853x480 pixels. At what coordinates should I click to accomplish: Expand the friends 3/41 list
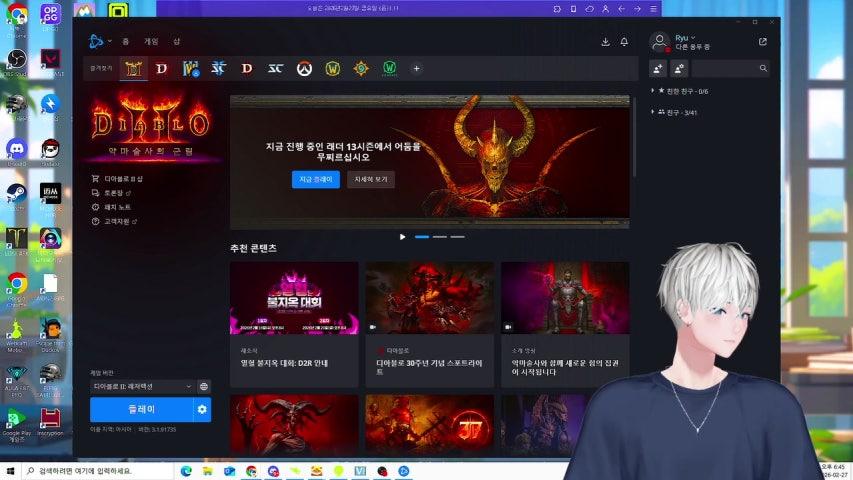[x=653, y=112]
